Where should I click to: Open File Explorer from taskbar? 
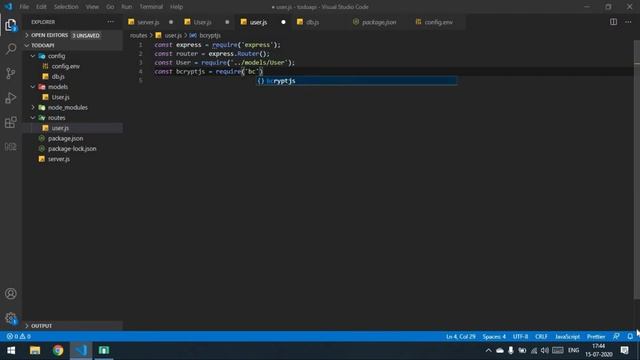click(x=35, y=351)
